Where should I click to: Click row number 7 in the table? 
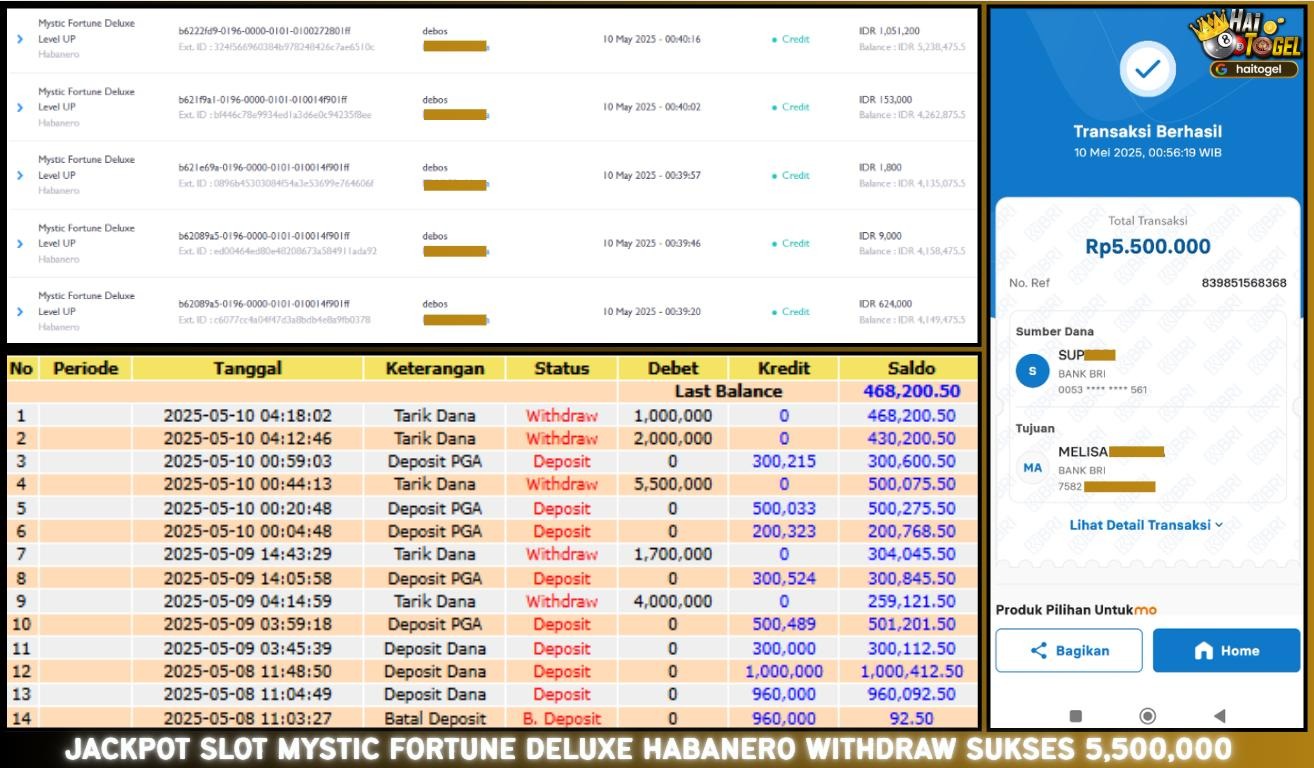(21, 554)
